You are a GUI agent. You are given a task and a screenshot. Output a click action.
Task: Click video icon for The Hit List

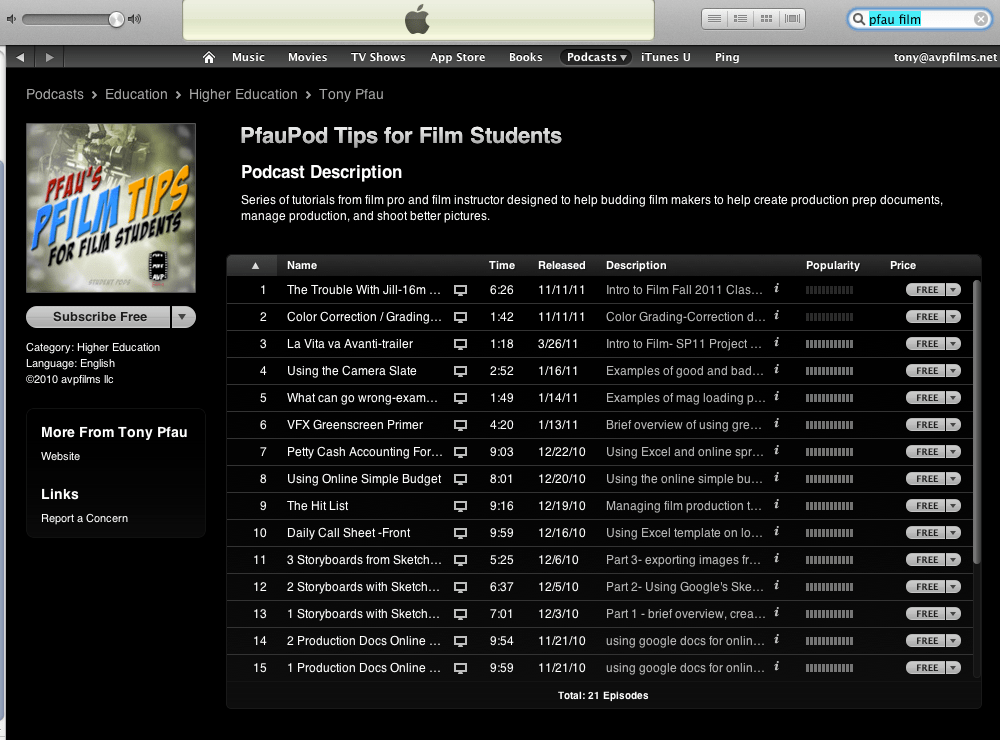460,506
